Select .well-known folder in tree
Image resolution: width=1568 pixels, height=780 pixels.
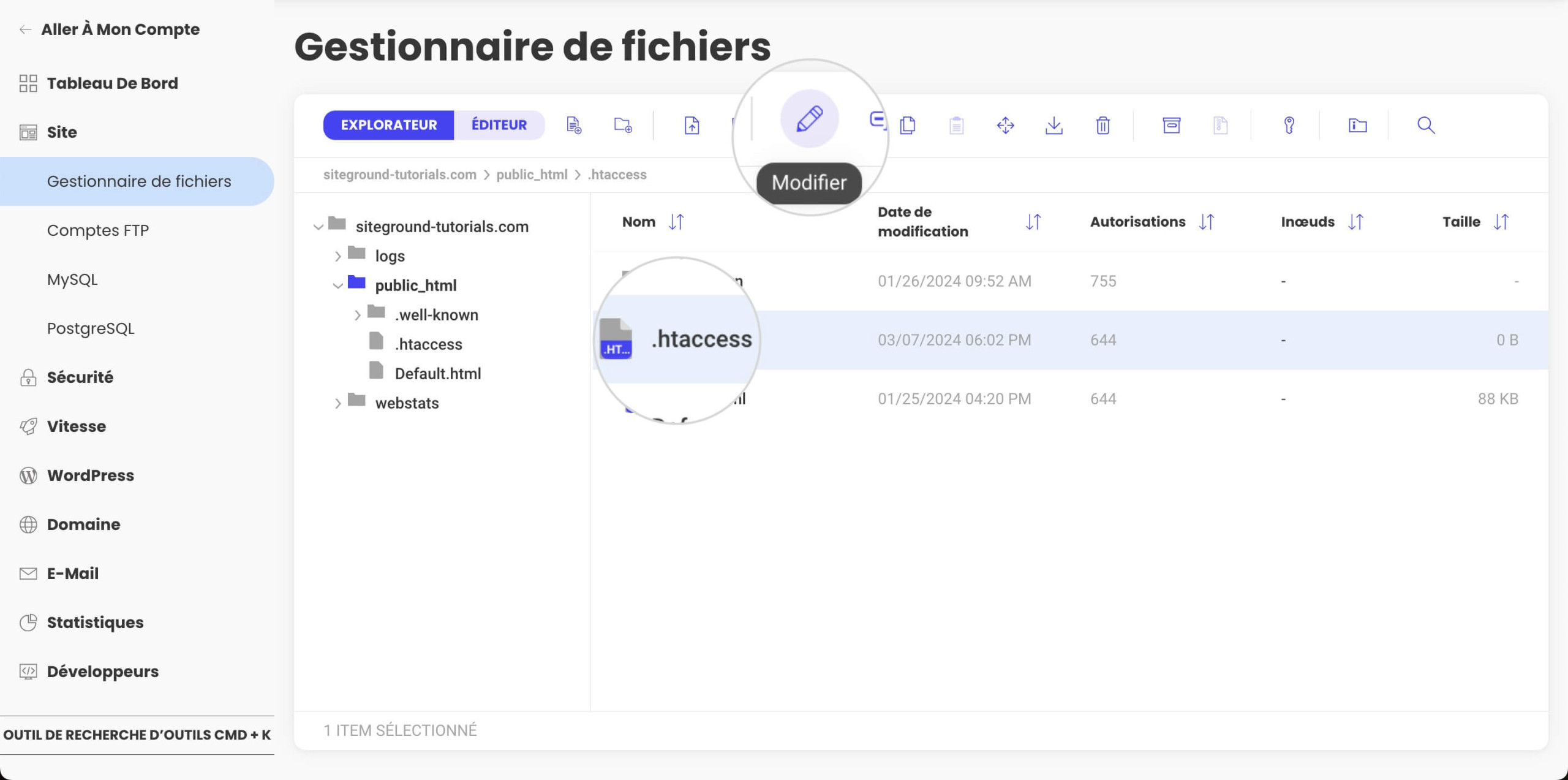[x=437, y=315]
